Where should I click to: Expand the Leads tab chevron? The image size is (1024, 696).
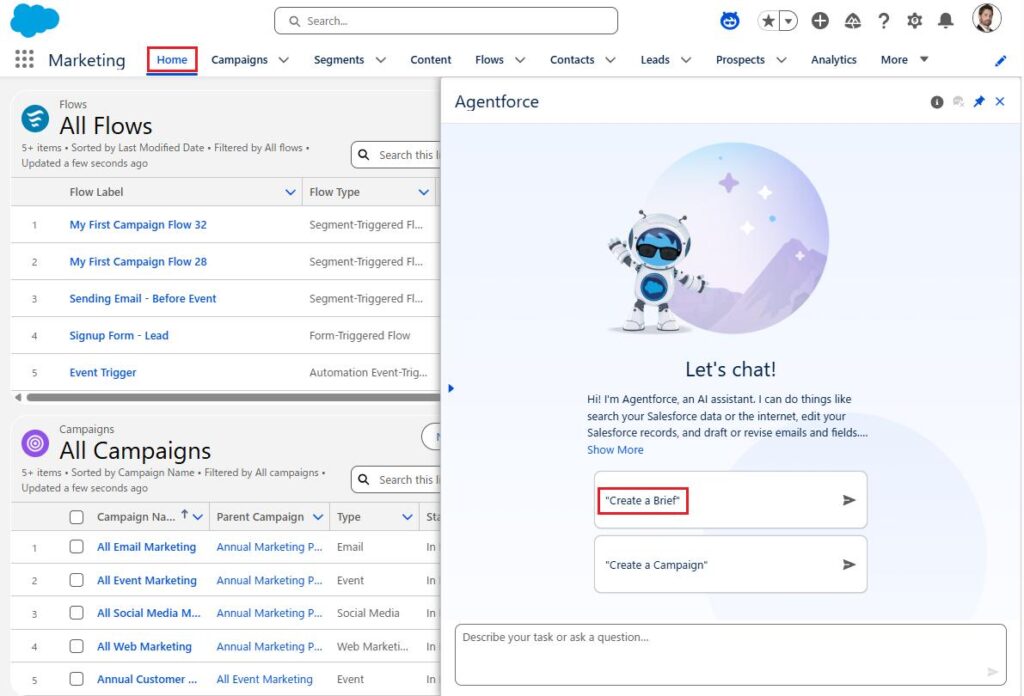[686, 60]
